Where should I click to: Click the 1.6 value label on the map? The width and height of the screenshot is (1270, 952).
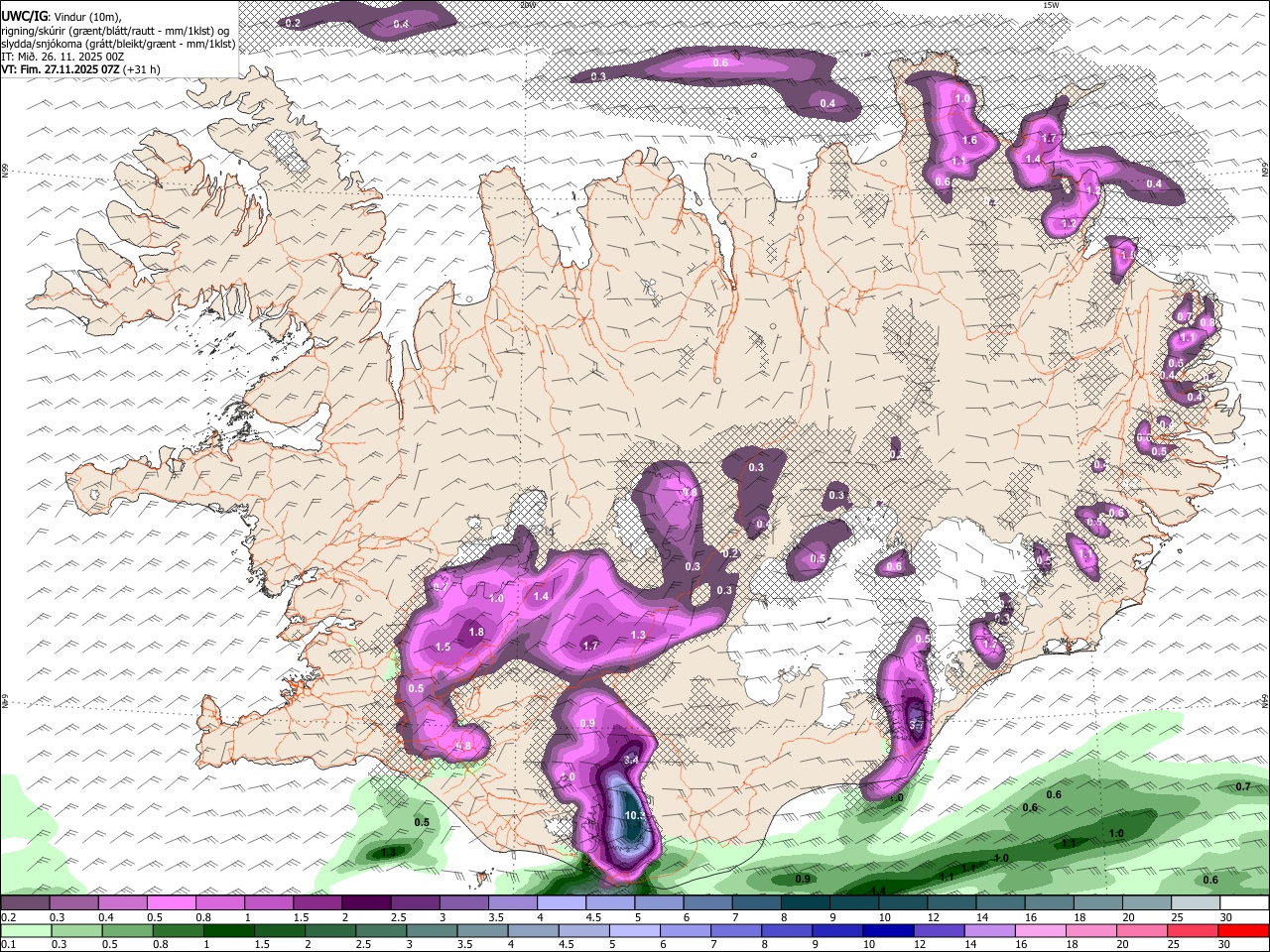pyautogui.click(x=969, y=141)
